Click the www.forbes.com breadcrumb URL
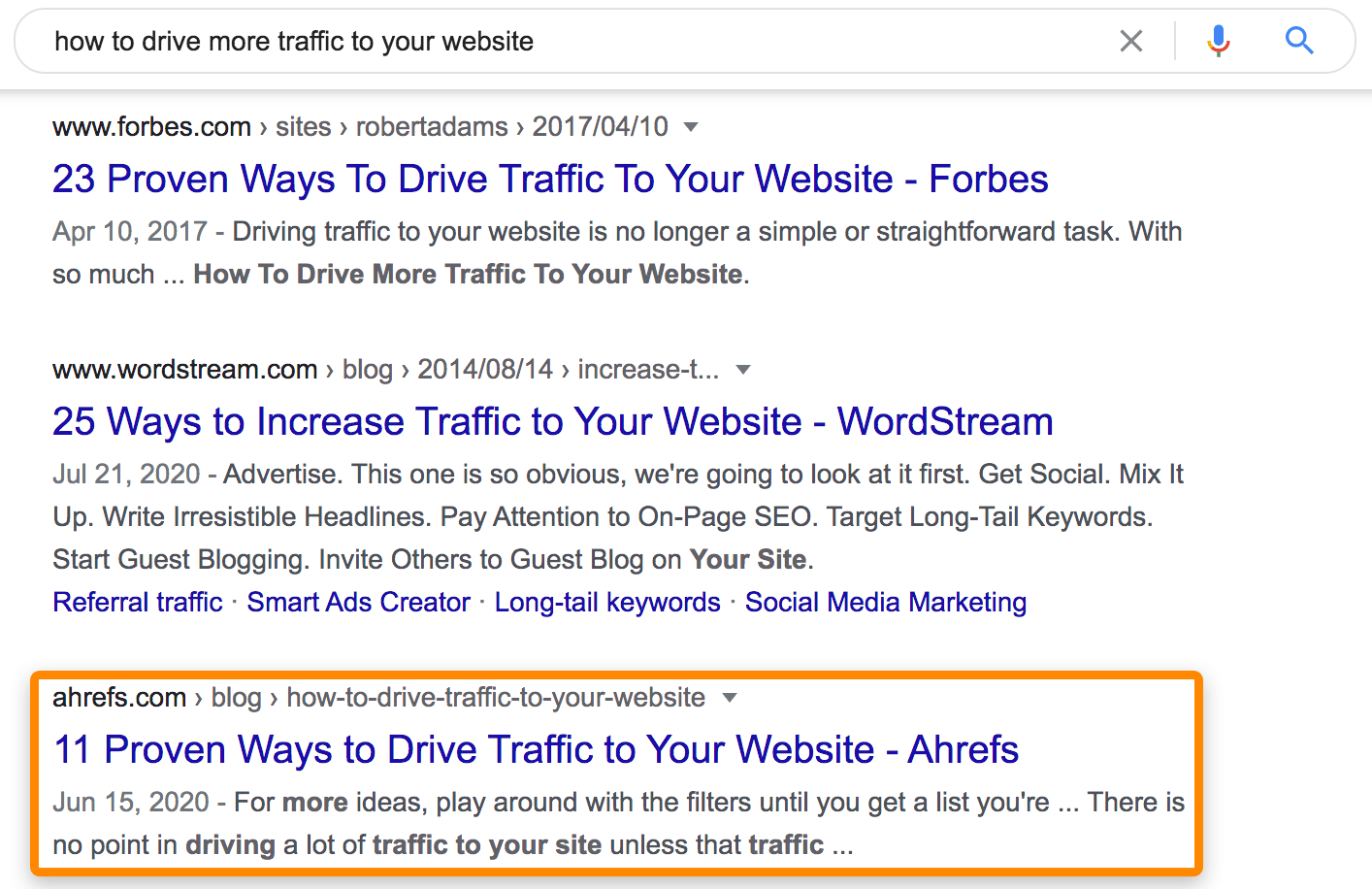This screenshot has height=889, width=1372. [x=150, y=126]
